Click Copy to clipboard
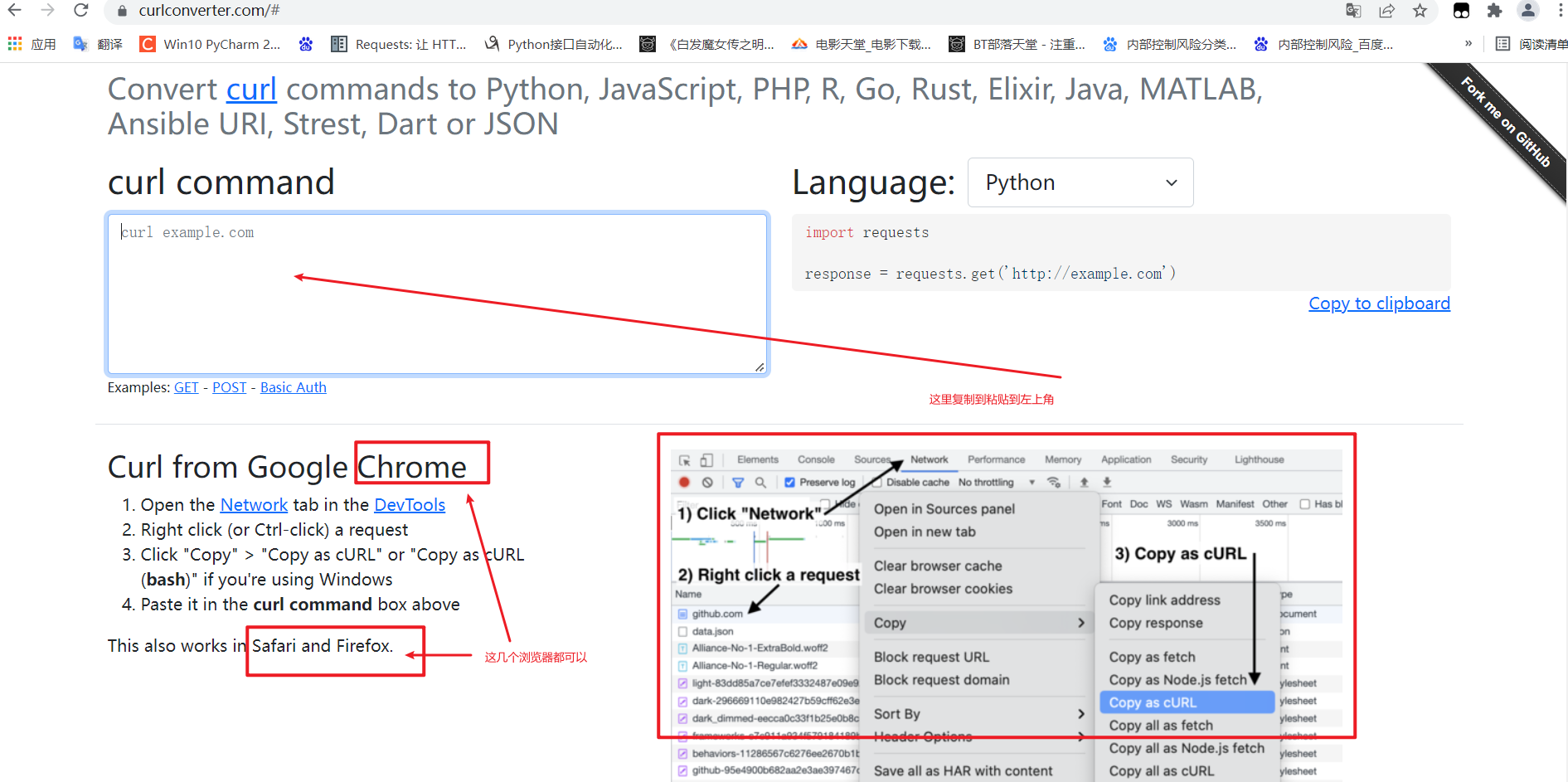Image resolution: width=1568 pixels, height=782 pixels. [1379, 303]
